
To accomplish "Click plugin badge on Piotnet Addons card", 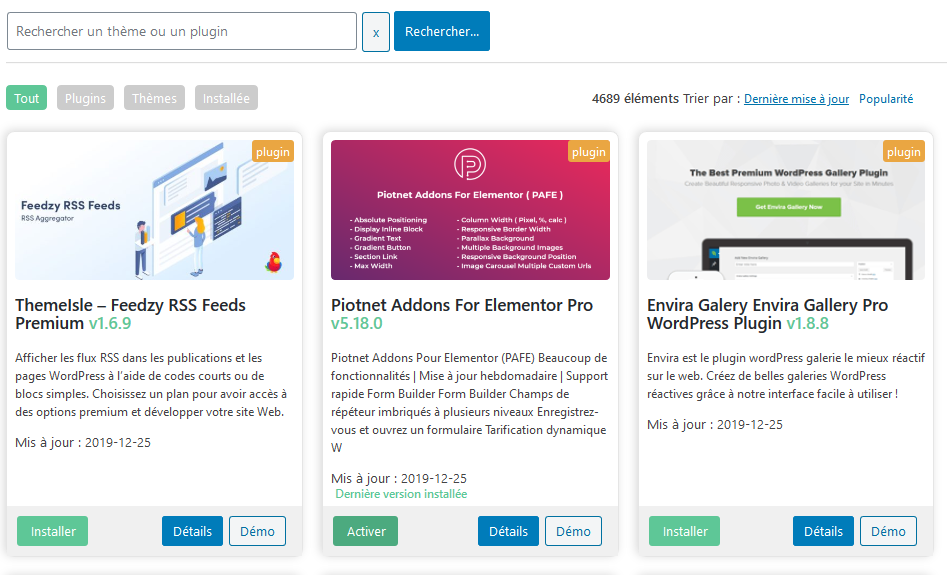I will click(589, 152).
